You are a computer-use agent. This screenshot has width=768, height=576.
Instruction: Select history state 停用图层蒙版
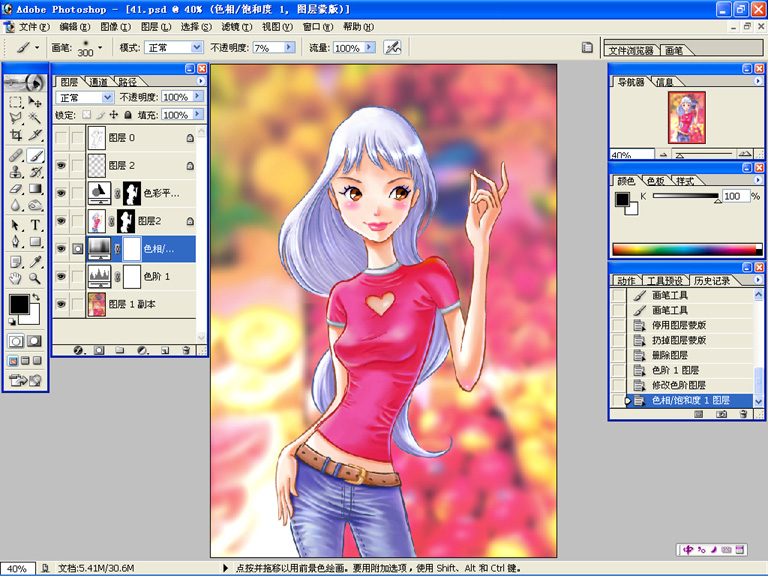(679, 325)
